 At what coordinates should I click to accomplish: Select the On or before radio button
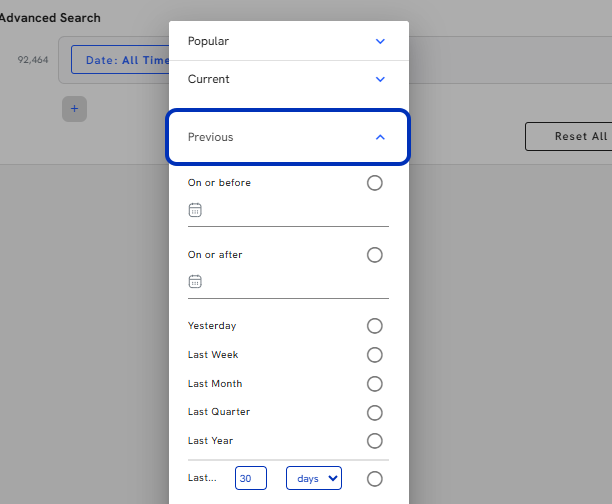tap(375, 183)
